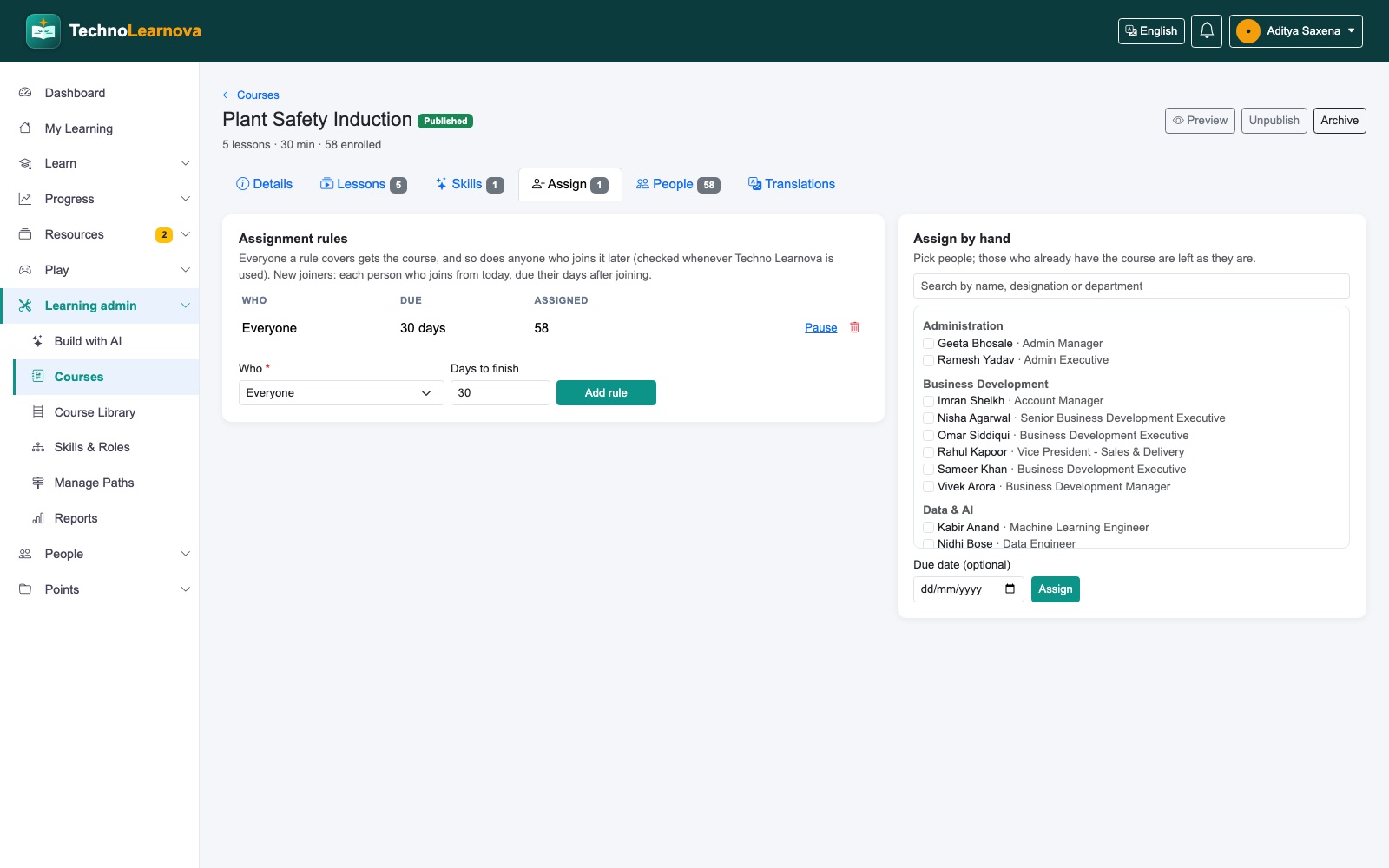The width and height of the screenshot is (1389, 868).
Task: Tick the Nisha Agarwal checkbox
Action: (928, 418)
